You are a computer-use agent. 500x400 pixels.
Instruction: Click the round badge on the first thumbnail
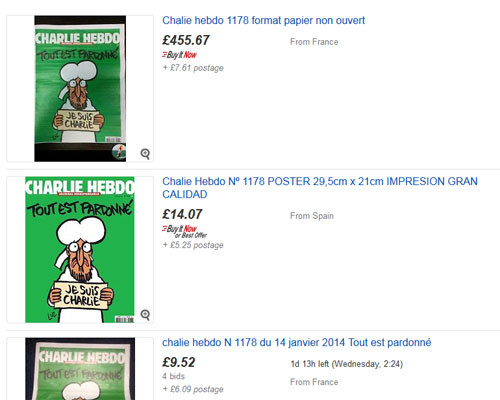click(119, 152)
